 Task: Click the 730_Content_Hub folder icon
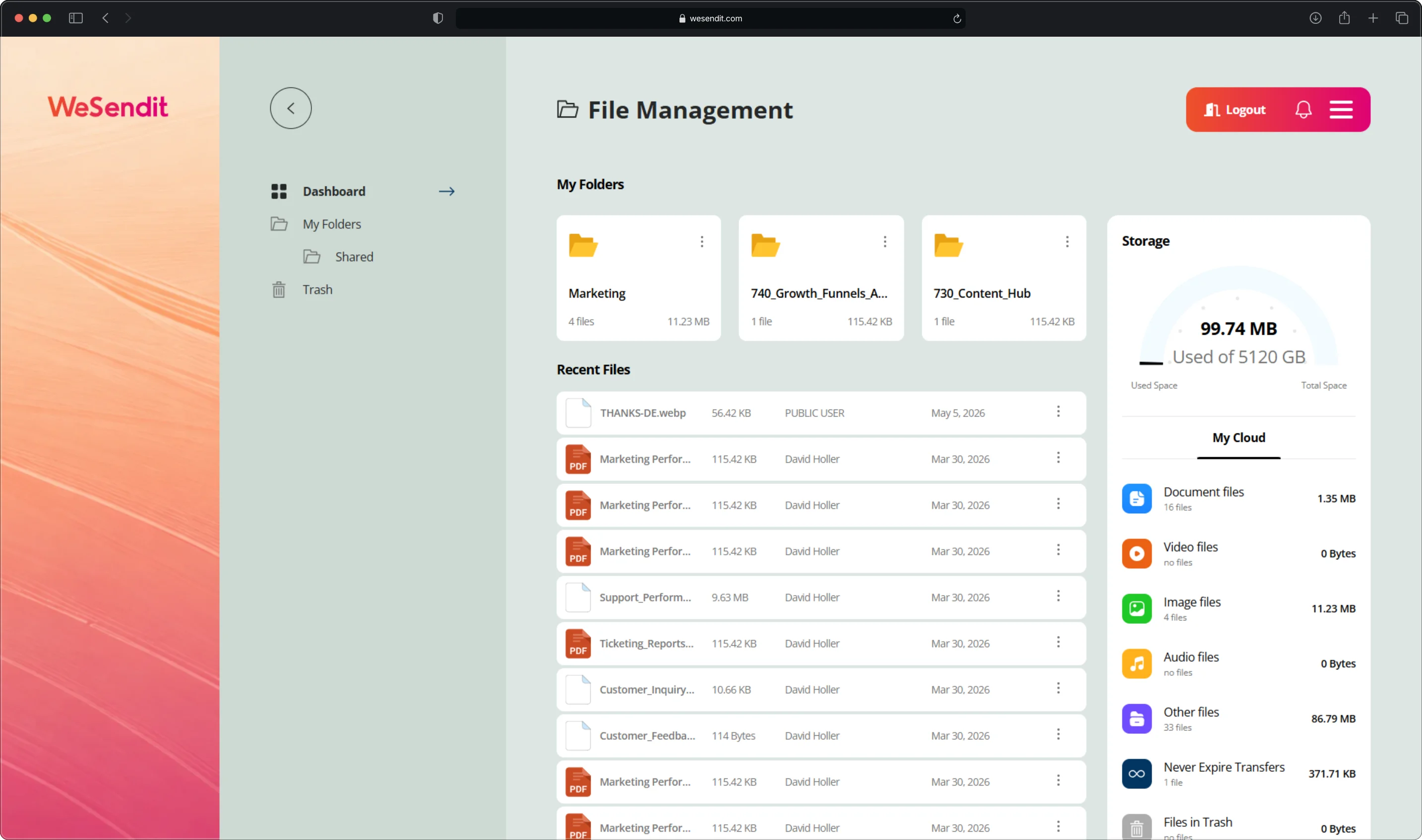point(948,245)
